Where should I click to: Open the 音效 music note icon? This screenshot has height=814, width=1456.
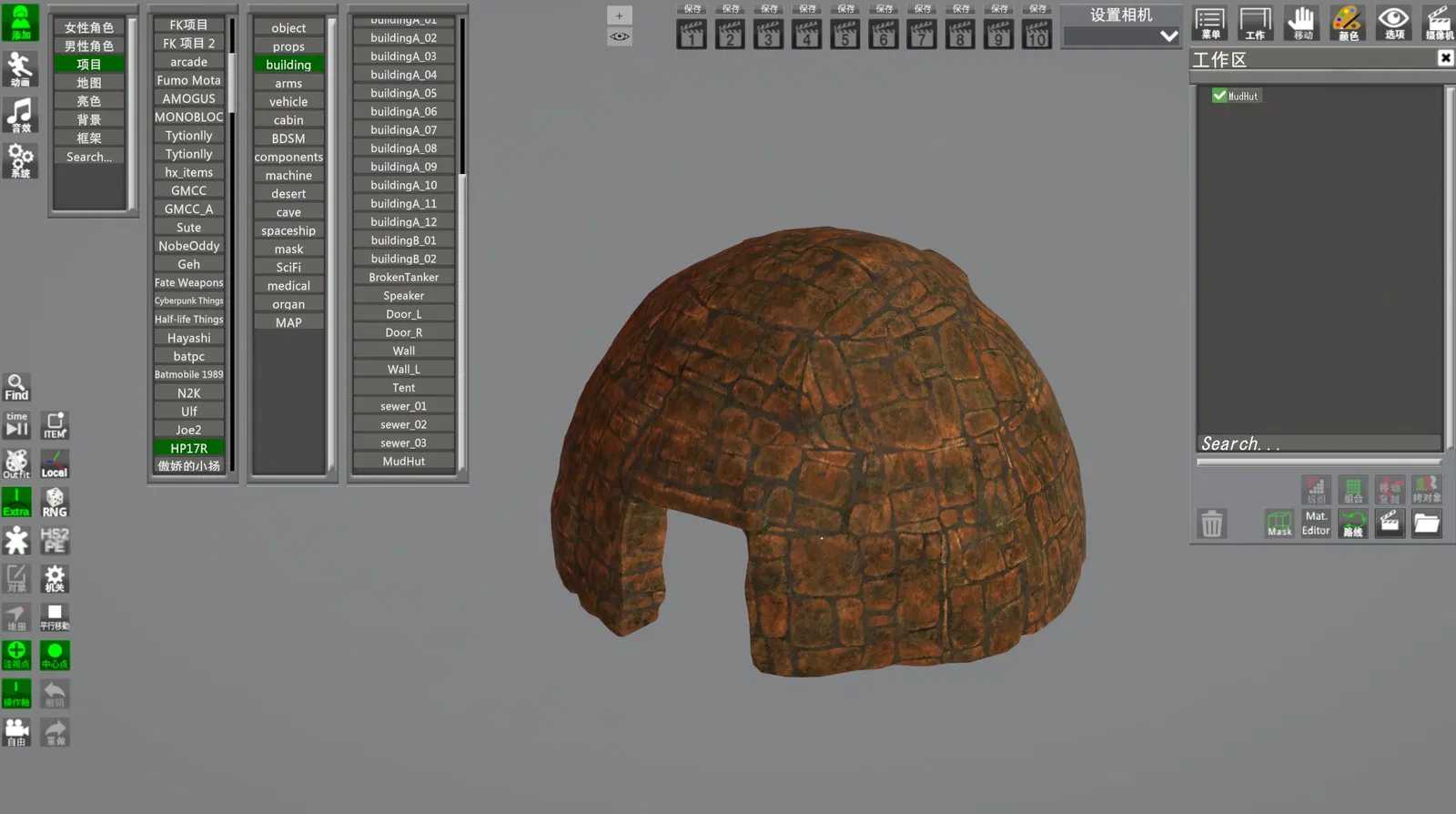20,114
